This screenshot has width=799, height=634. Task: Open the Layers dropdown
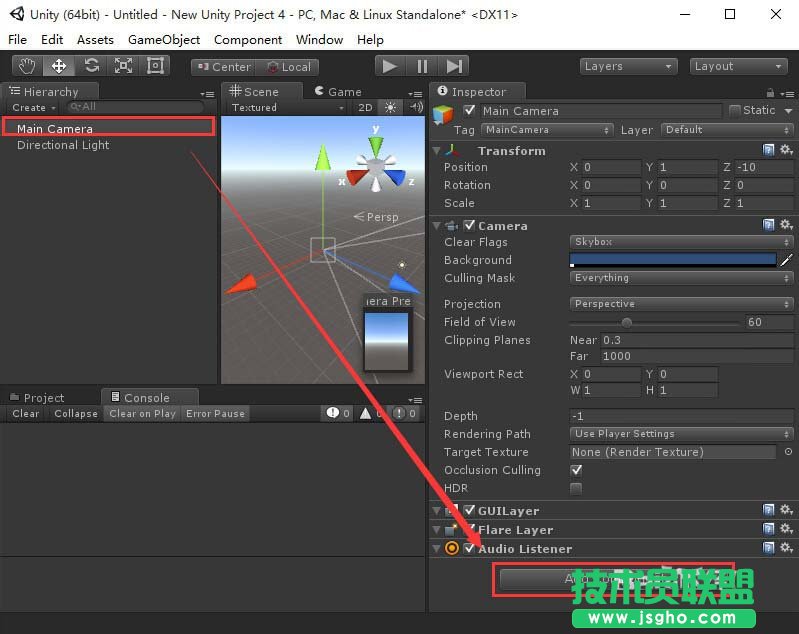[x=628, y=66]
